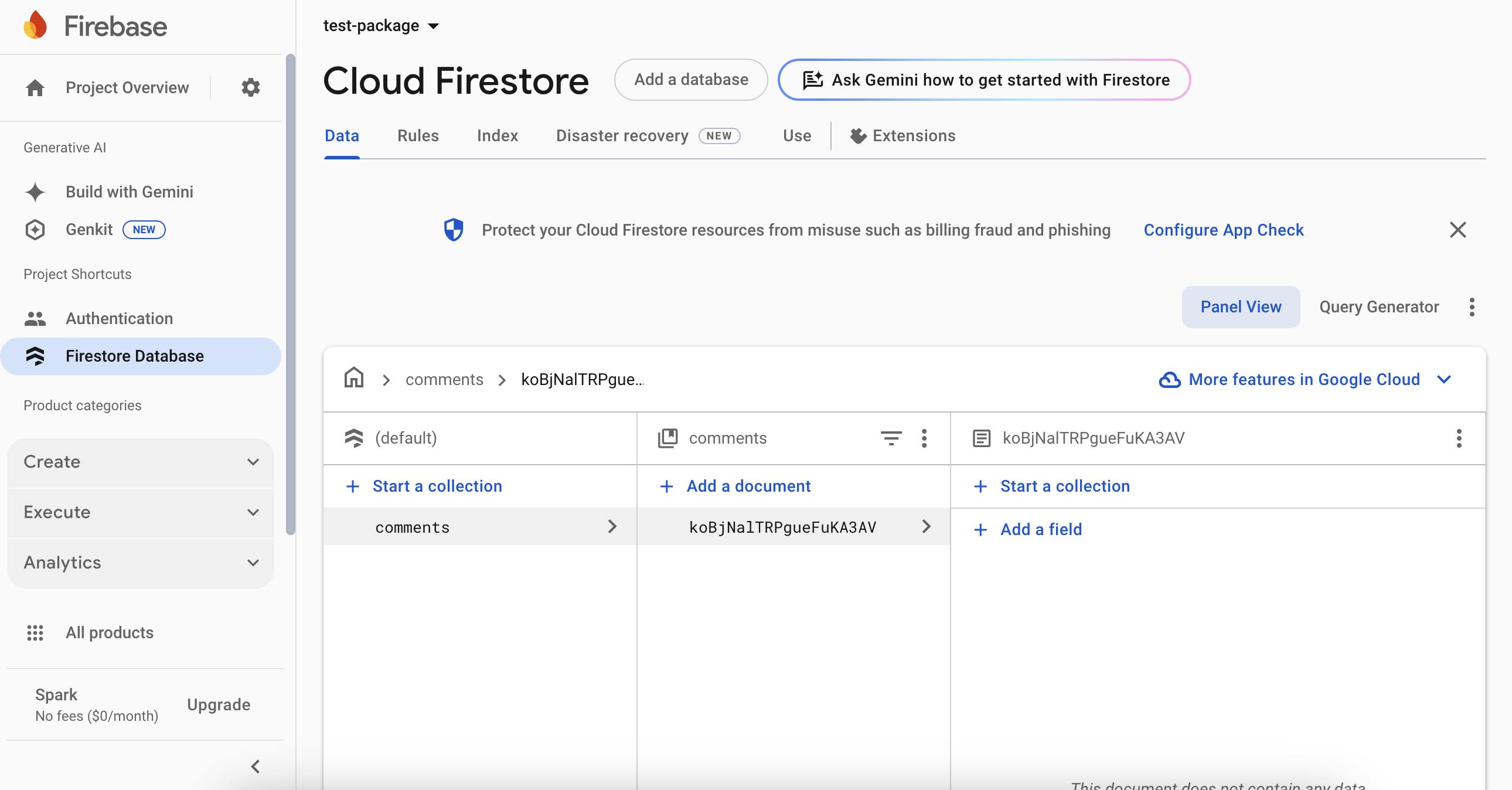Switch to Query Generator view
Image resolution: width=1512 pixels, height=790 pixels.
pyautogui.click(x=1379, y=307)
